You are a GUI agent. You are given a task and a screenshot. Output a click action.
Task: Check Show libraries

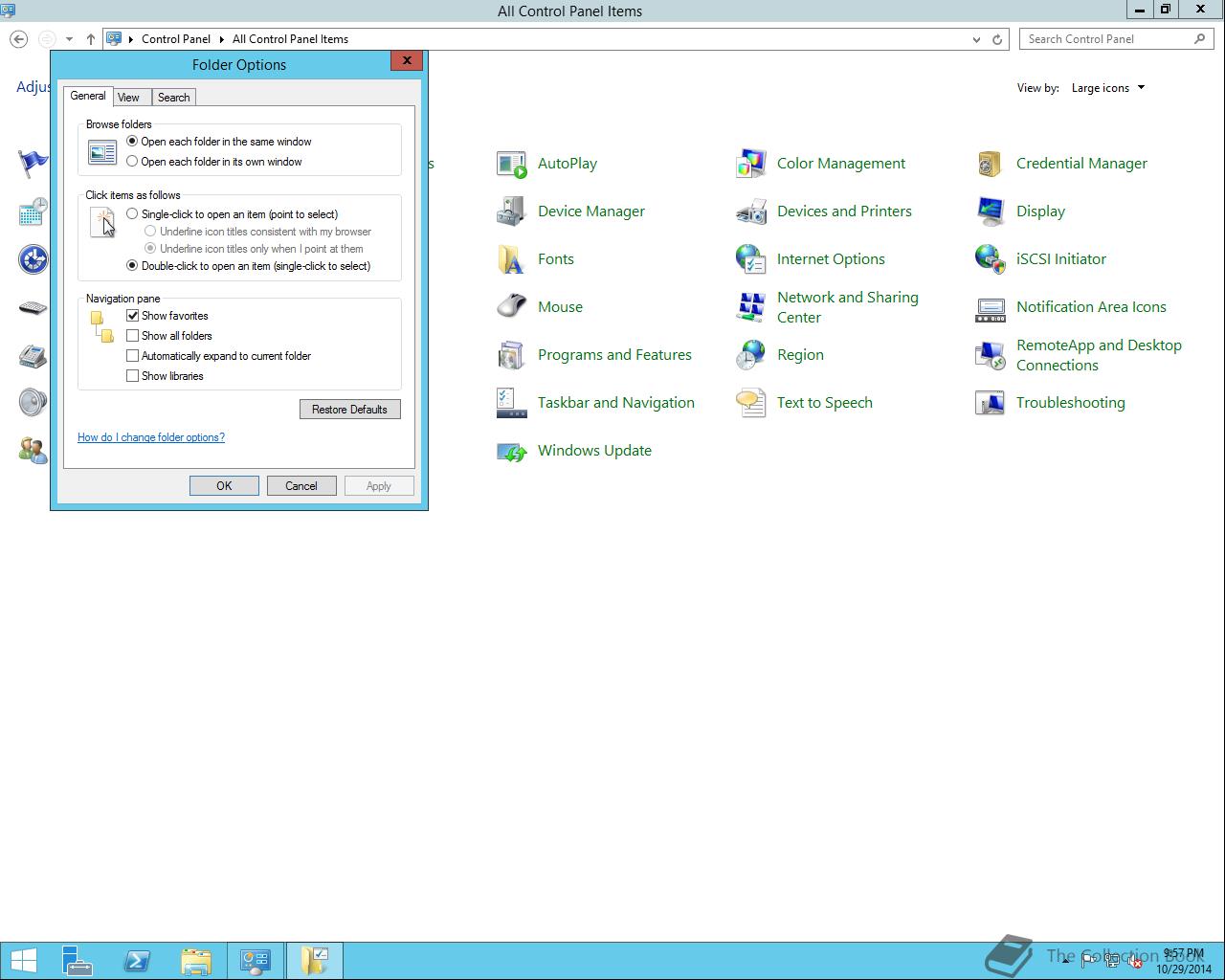[x=133, y=376]
